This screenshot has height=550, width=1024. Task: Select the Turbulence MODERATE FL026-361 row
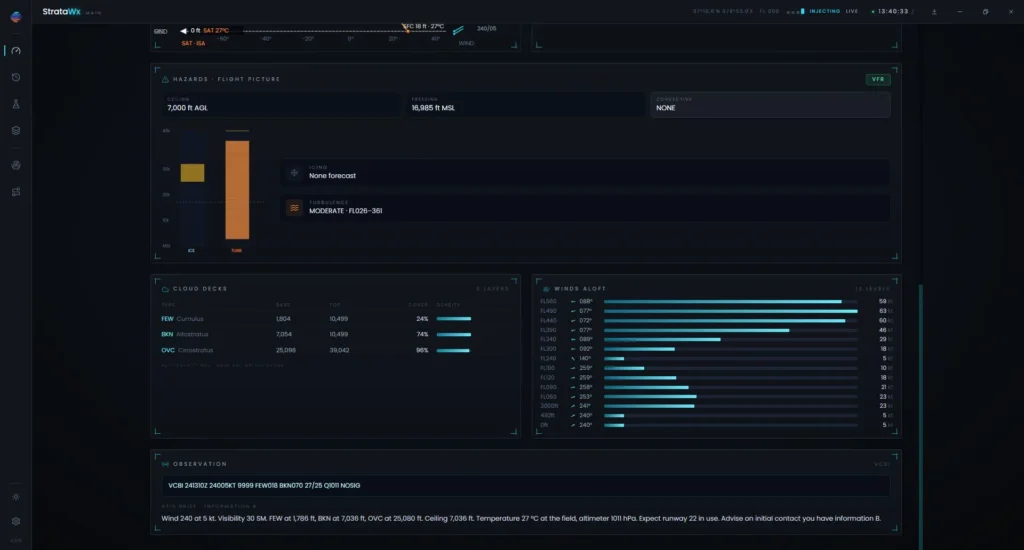[586, 208]
